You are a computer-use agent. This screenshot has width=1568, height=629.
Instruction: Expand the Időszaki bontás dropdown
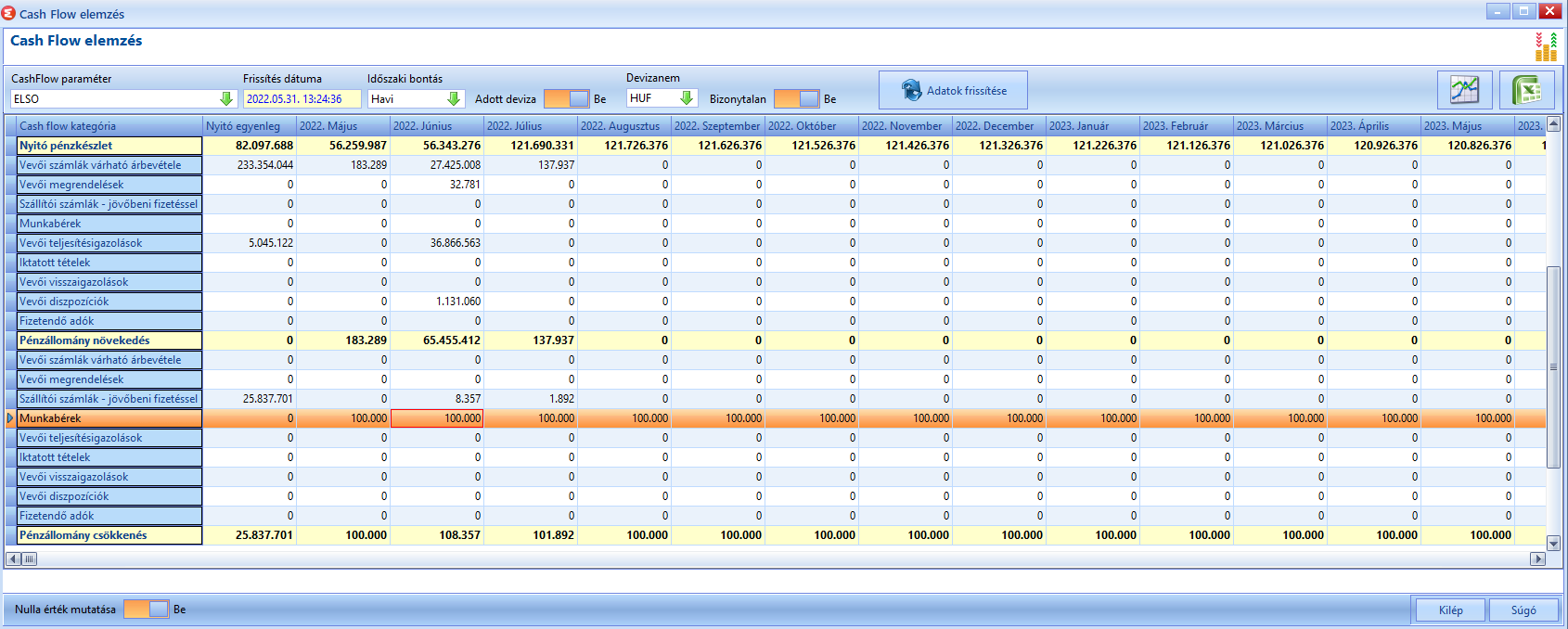(x=454, y=98)
